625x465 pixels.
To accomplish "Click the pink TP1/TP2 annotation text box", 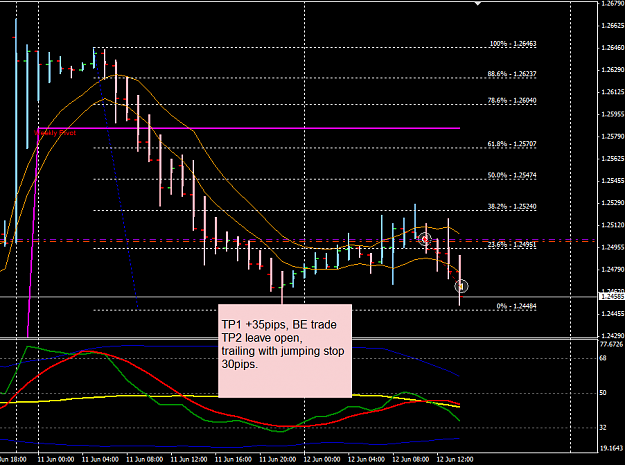I will point(285,351).
